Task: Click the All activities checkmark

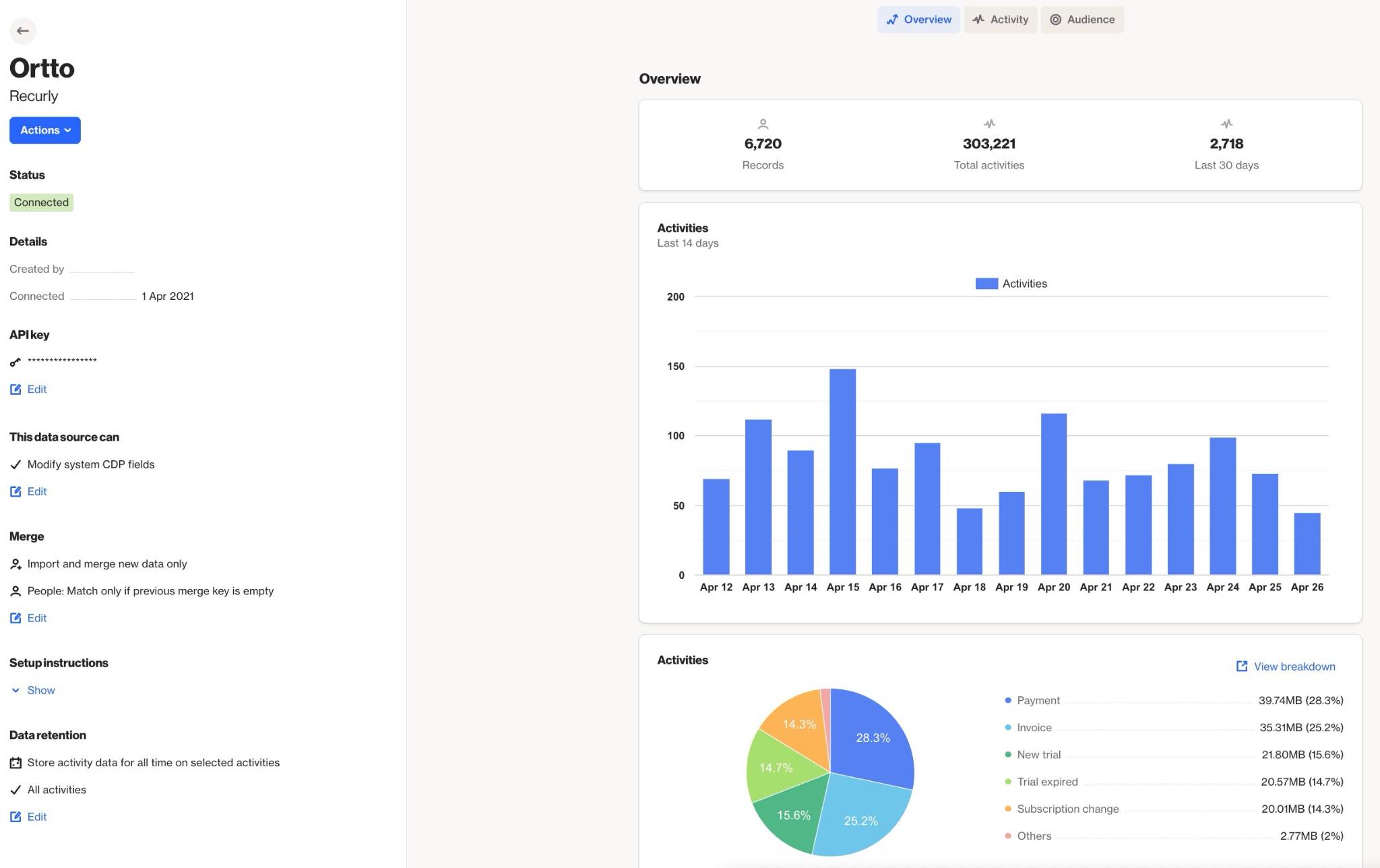Action: (x=15, y=790)
